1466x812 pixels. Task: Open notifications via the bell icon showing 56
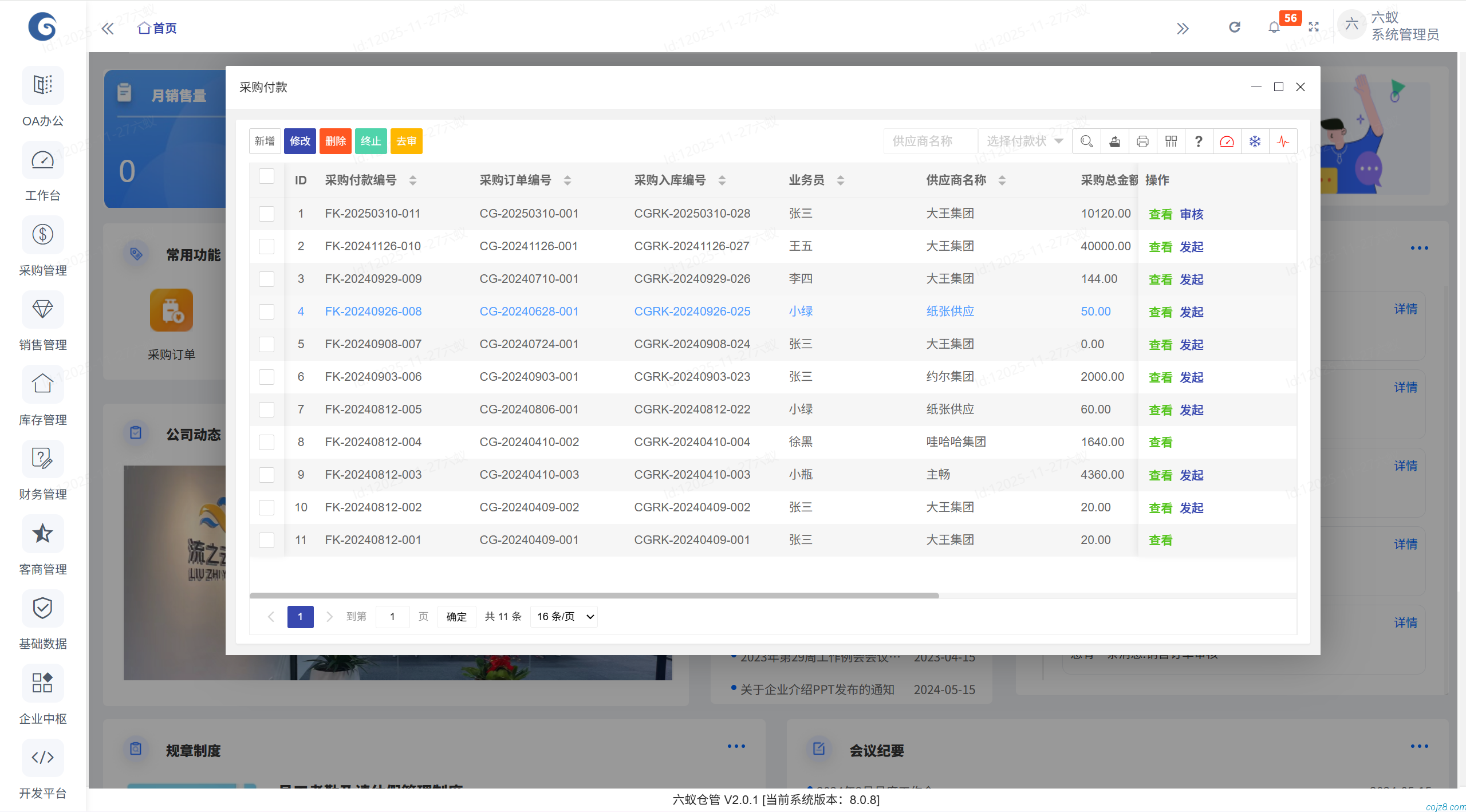pos(1274,27)
